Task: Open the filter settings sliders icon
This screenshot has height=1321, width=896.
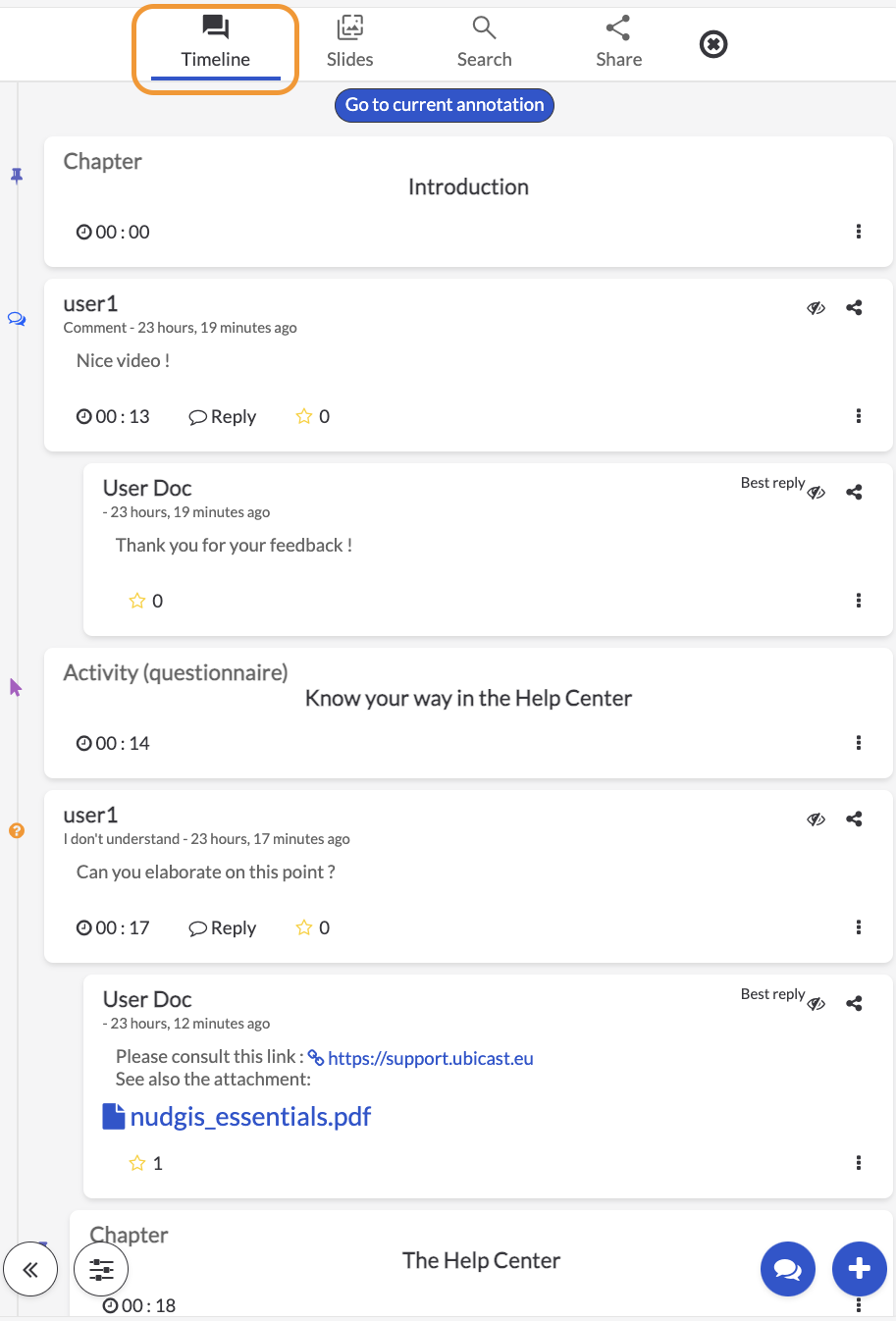Action: tap(101, 1270)
